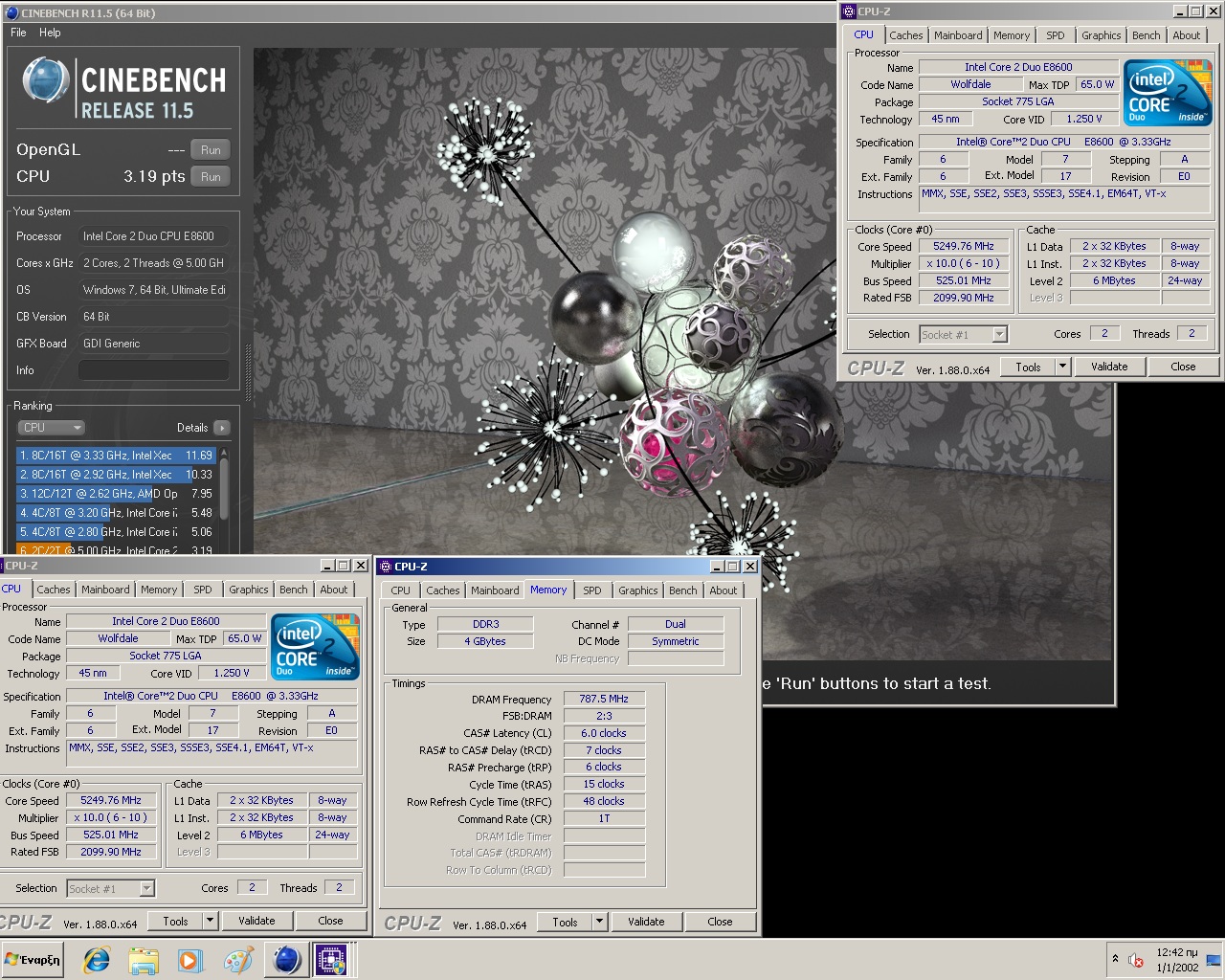Open SPD tab in CPU-Z Memory window

592,590
